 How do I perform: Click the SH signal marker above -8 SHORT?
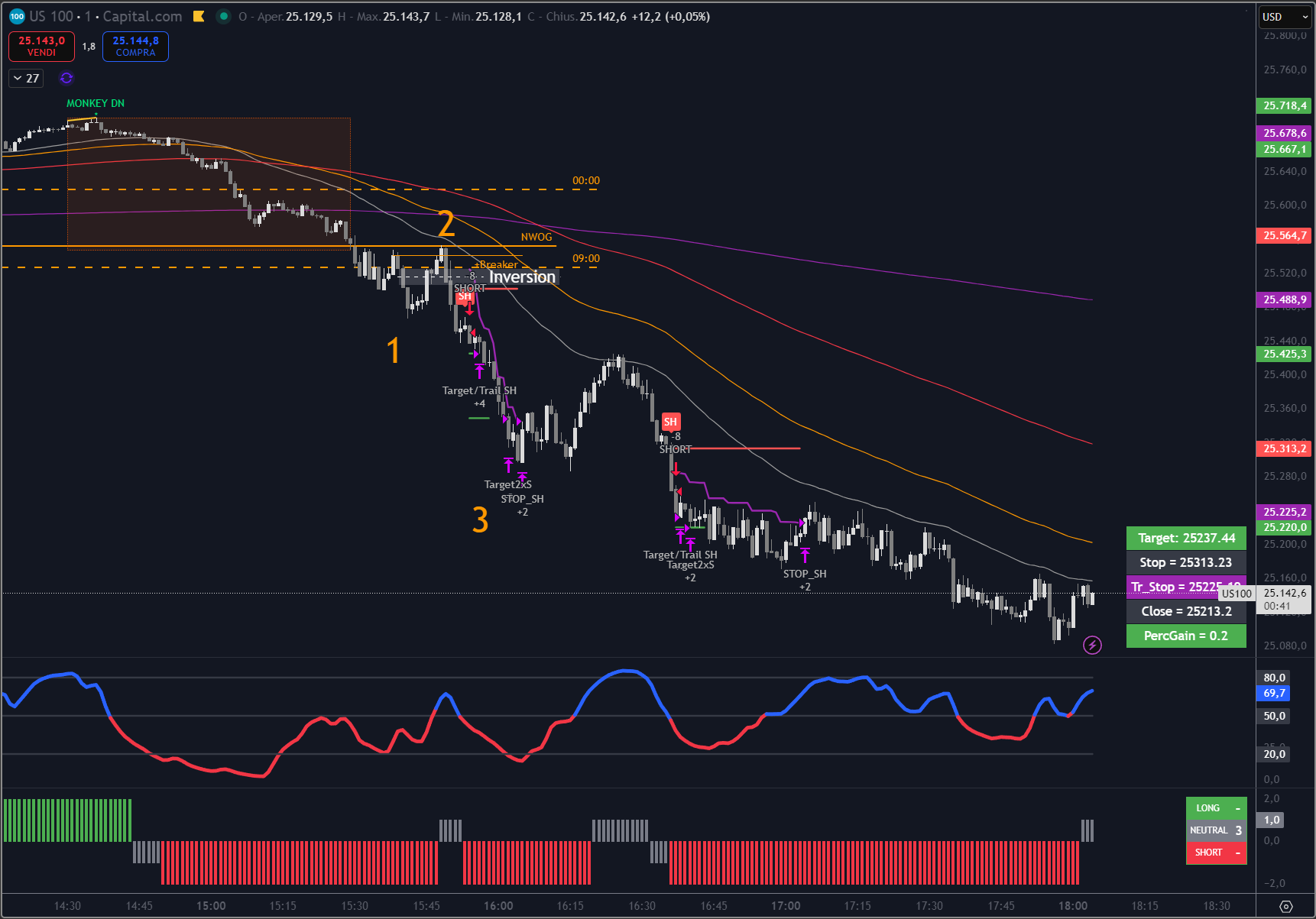(x=670, y=422)
